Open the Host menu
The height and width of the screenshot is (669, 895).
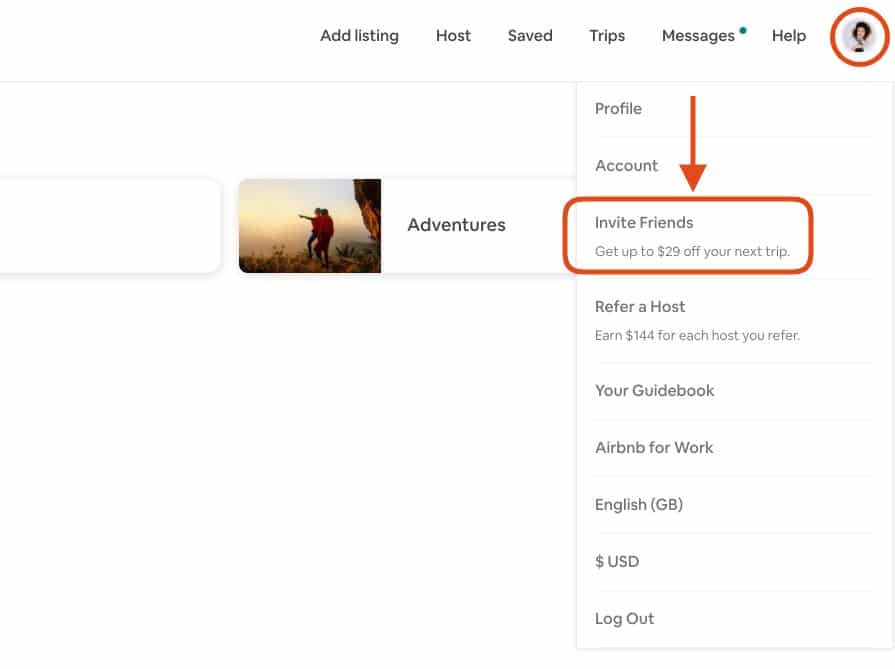click(x=453, y=36)
